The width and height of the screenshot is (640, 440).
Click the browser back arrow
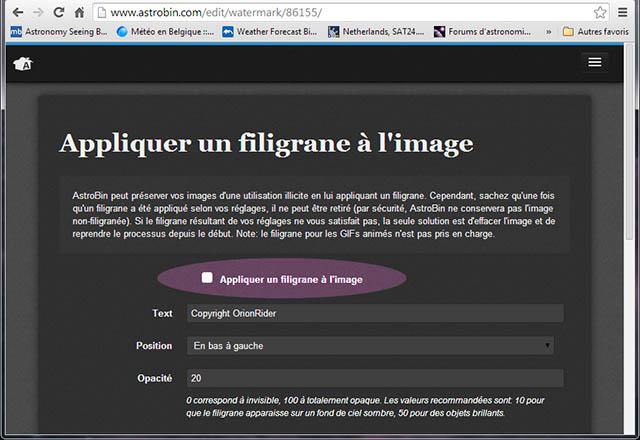18,13
